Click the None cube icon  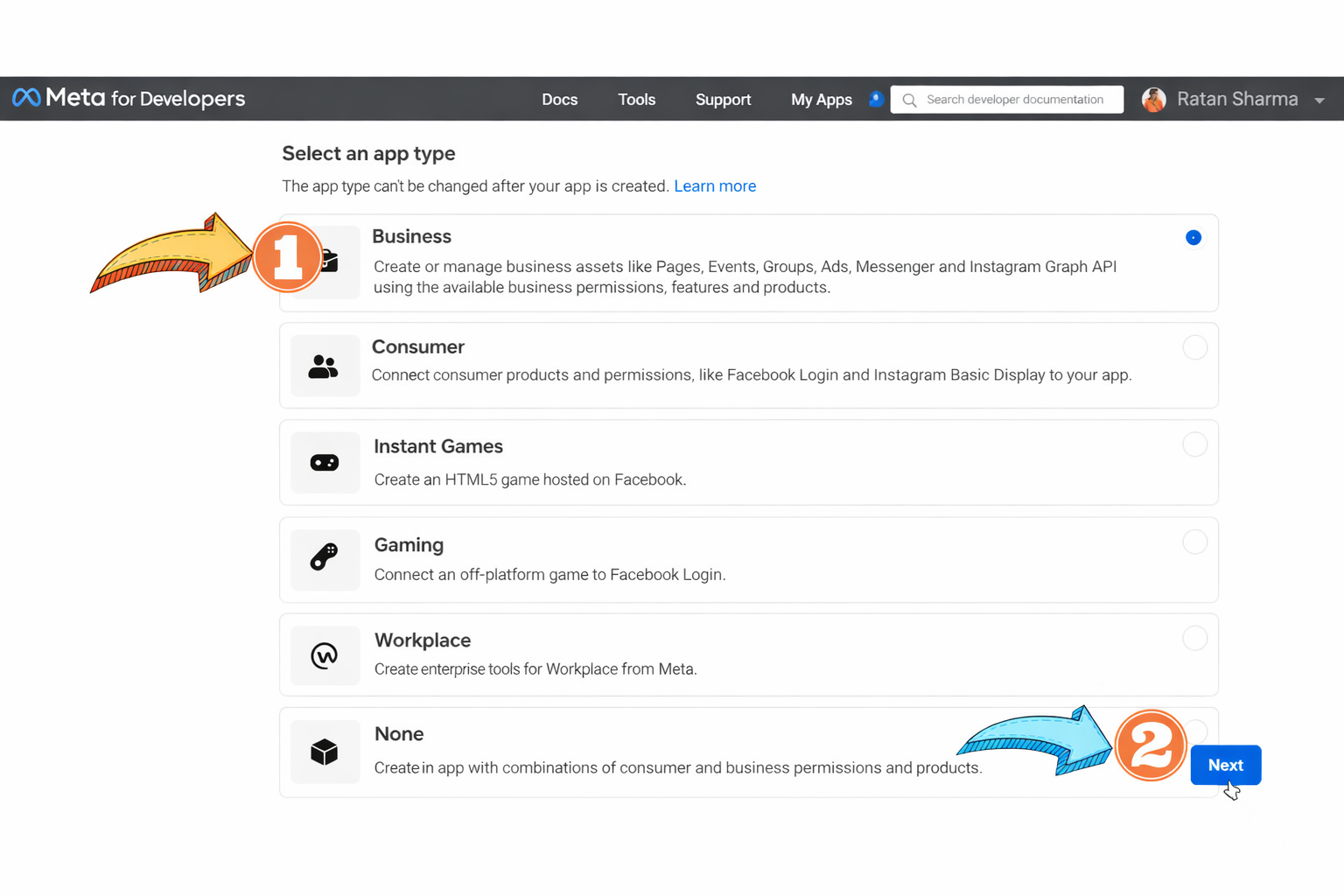click(x=325, y=752)
